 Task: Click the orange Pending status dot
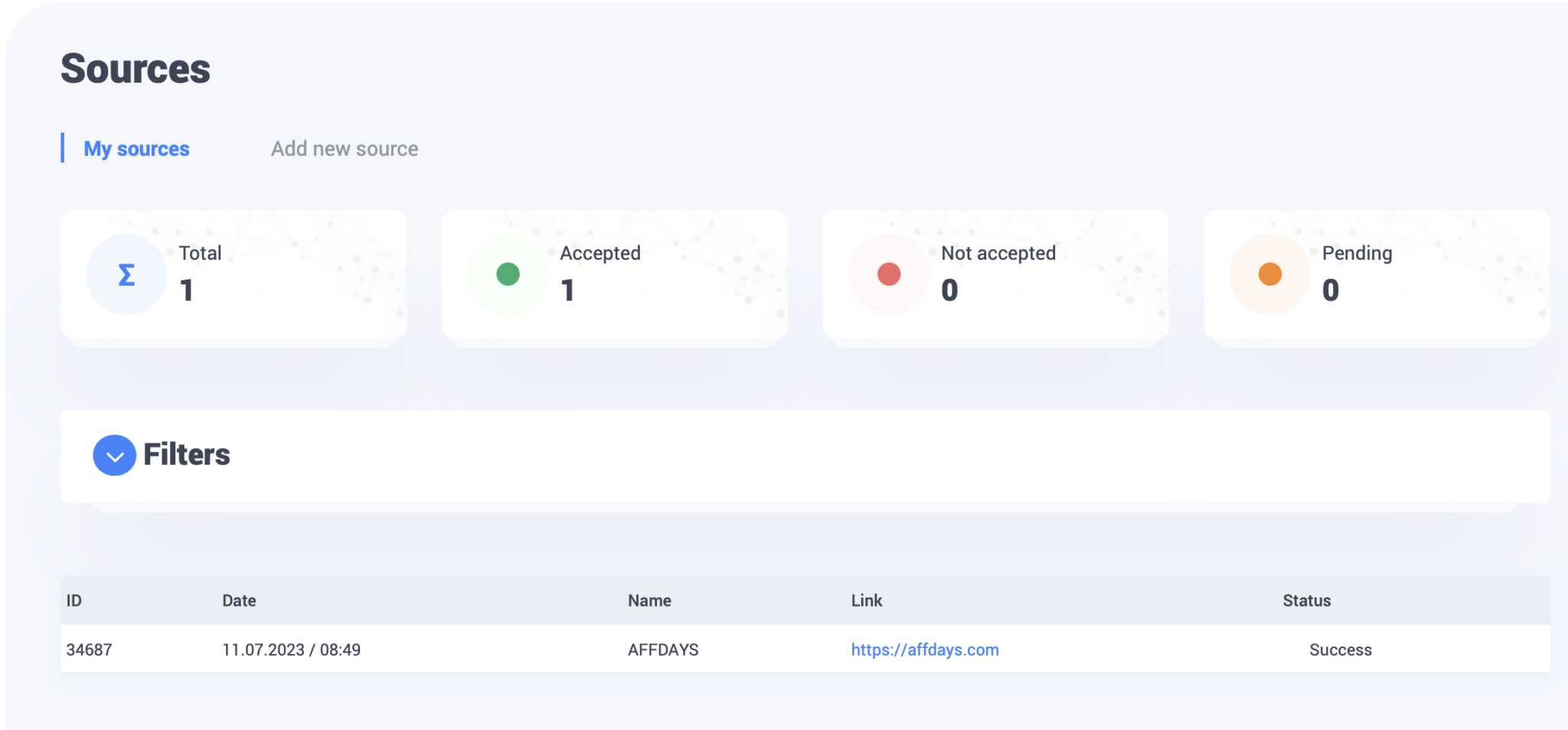[1270, 274]
